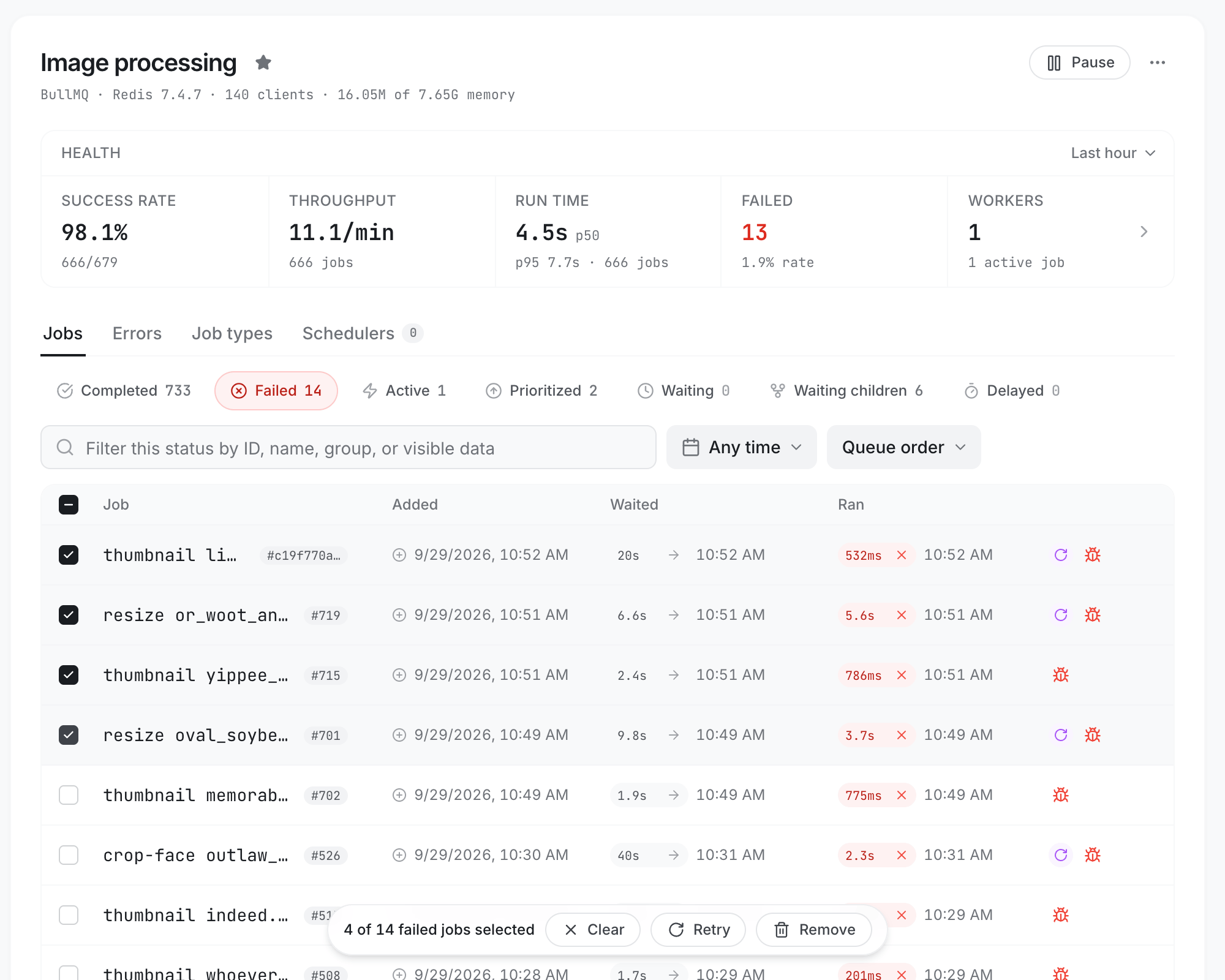Show Waiting children 6 jobs
This screenshot has height=980, width=1225.
pyautogui.click(x=846, y=391)
